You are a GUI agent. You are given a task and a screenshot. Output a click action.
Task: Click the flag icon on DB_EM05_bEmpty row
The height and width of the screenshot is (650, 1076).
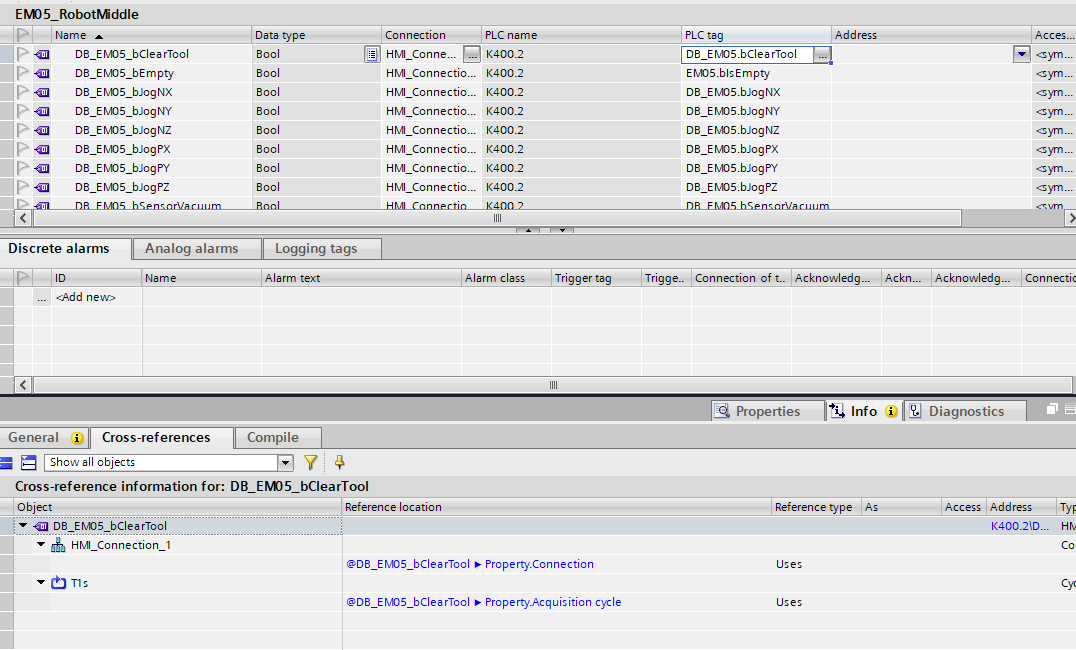pos(23,73)
